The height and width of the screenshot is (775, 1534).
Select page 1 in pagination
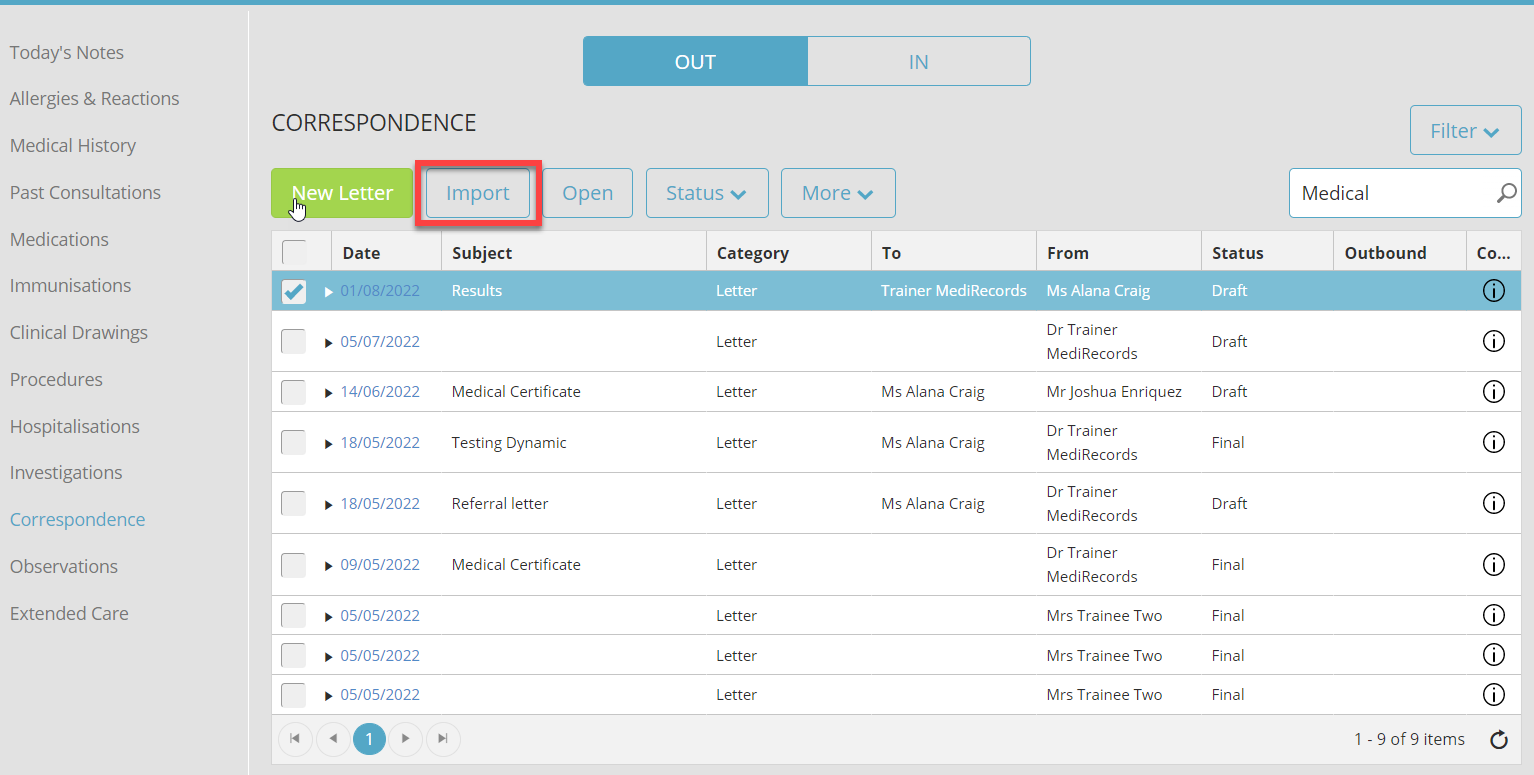[x=369, y=739]
